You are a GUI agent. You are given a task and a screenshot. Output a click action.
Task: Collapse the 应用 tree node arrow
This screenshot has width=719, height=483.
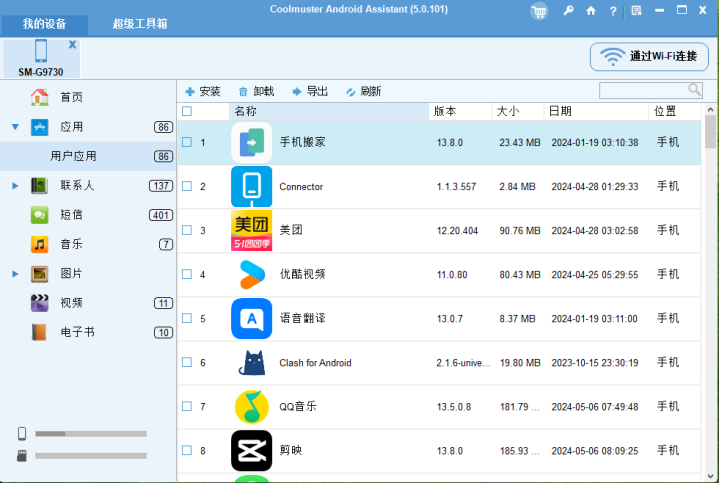click(15, 127)
